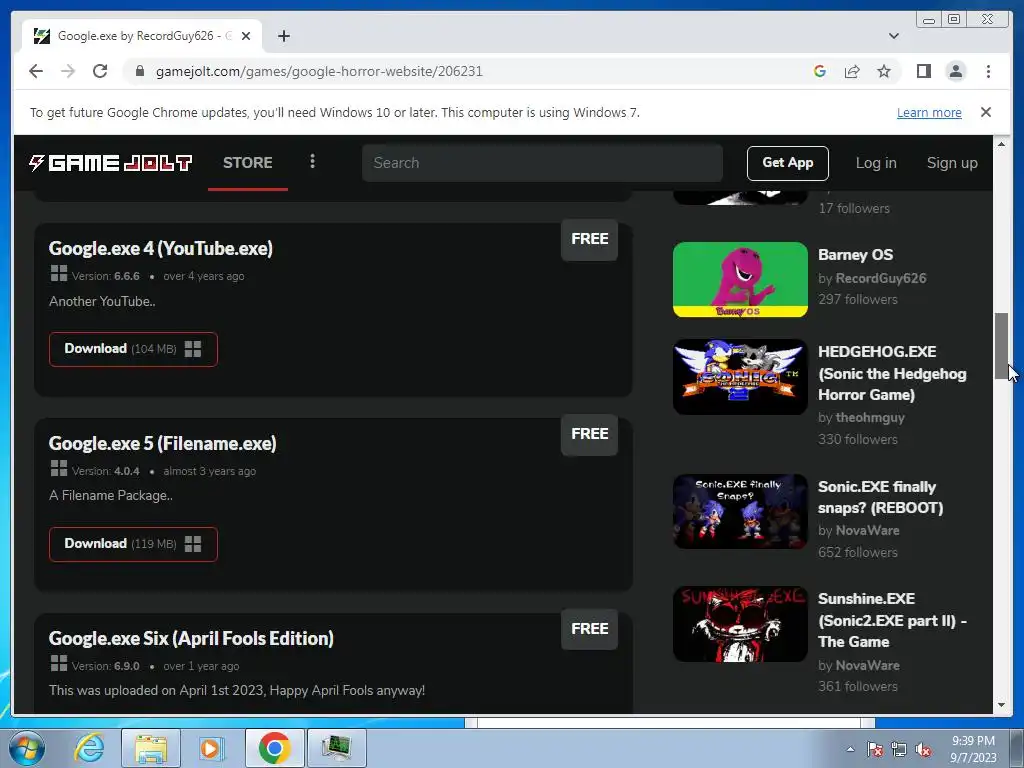Open File Explorer from taskbar

[x=151, y=748]
